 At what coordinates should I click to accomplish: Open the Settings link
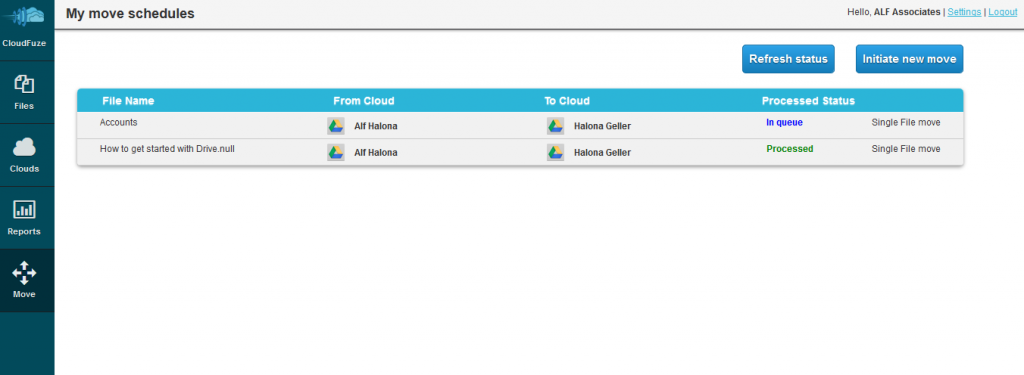pyautogui.click(x=964, y=12)
